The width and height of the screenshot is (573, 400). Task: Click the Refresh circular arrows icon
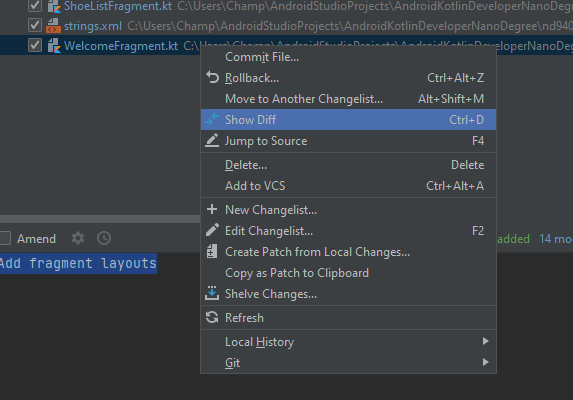coord(212,317)
